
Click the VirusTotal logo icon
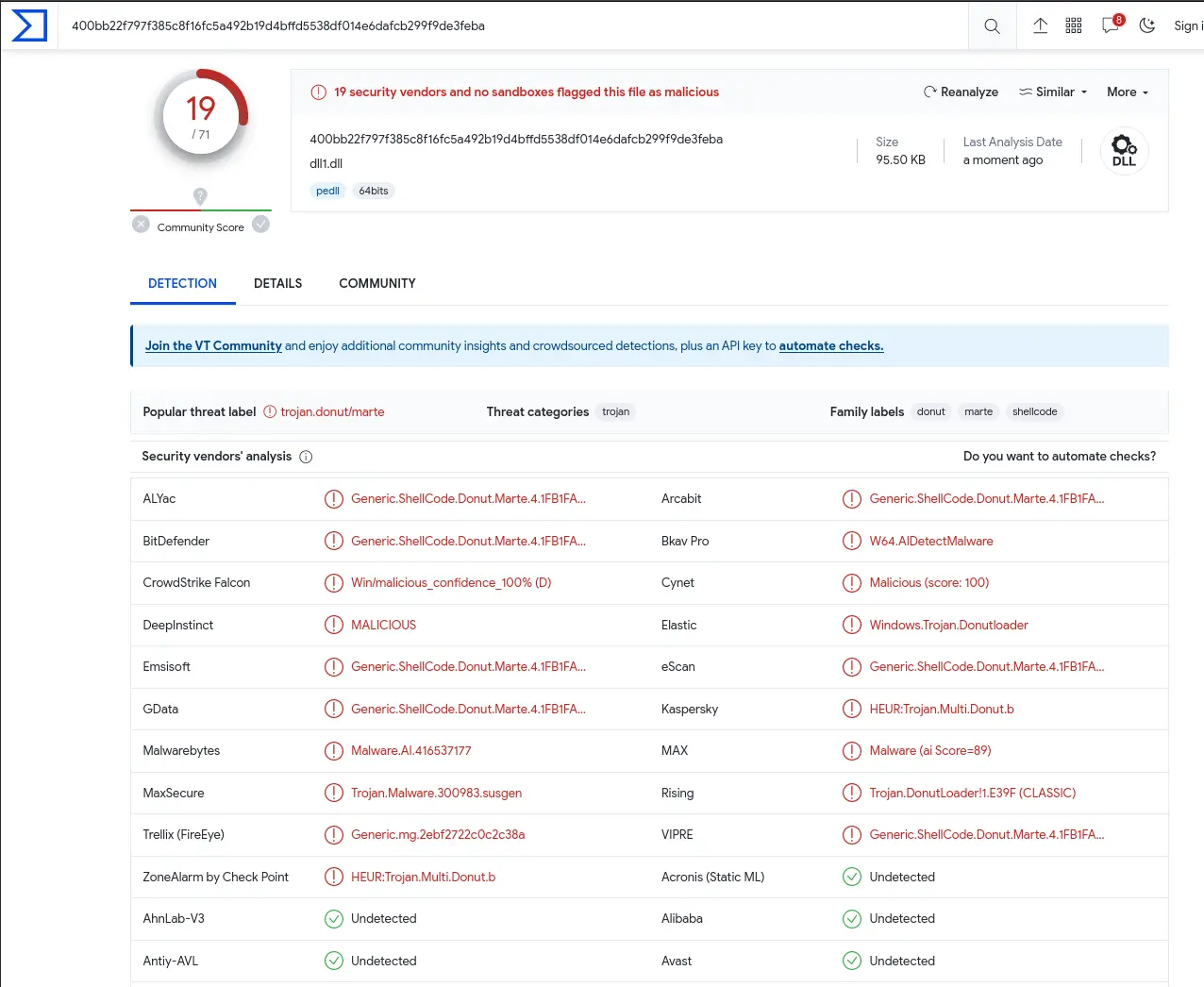coord(29,25)
